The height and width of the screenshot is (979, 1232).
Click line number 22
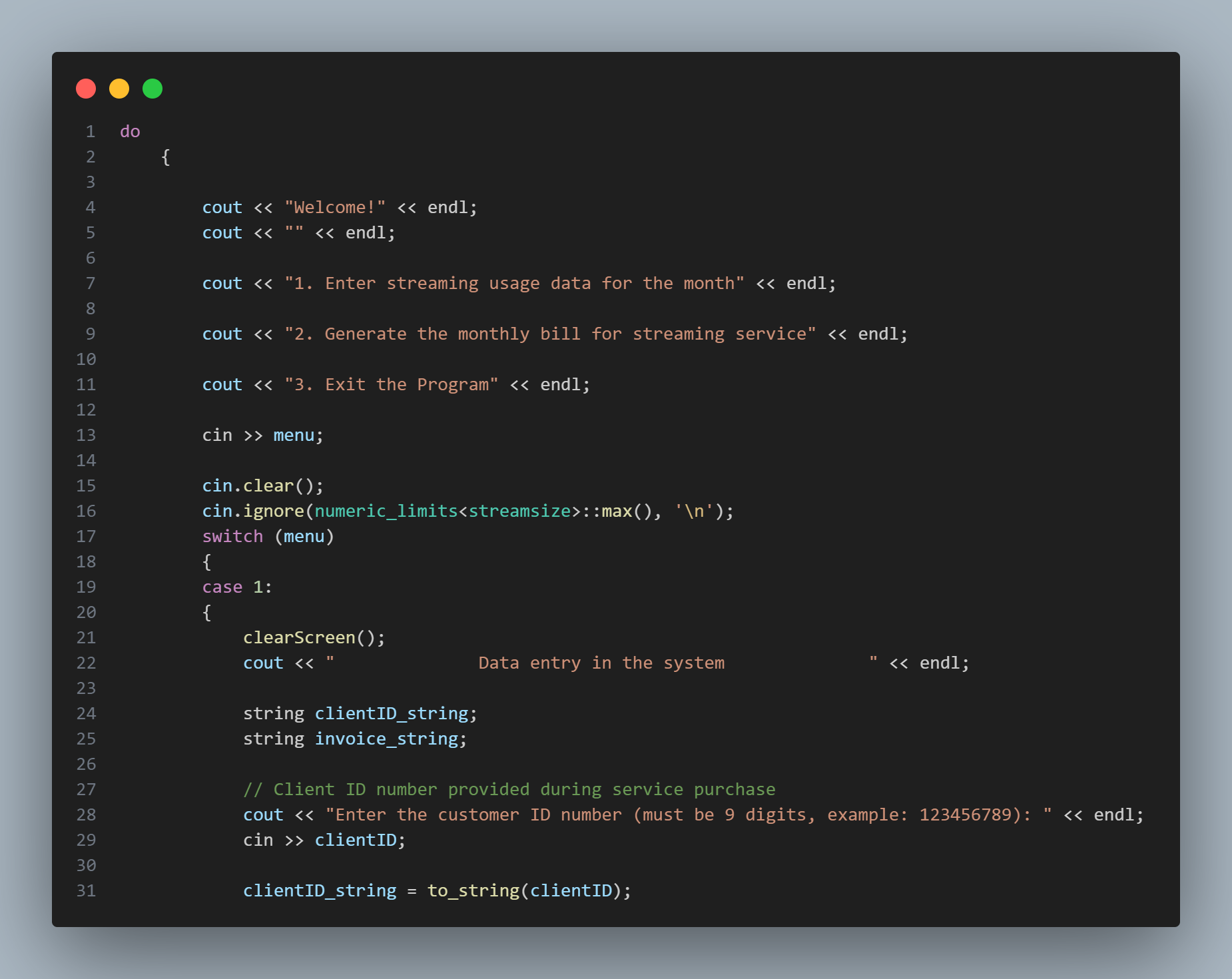86,663
